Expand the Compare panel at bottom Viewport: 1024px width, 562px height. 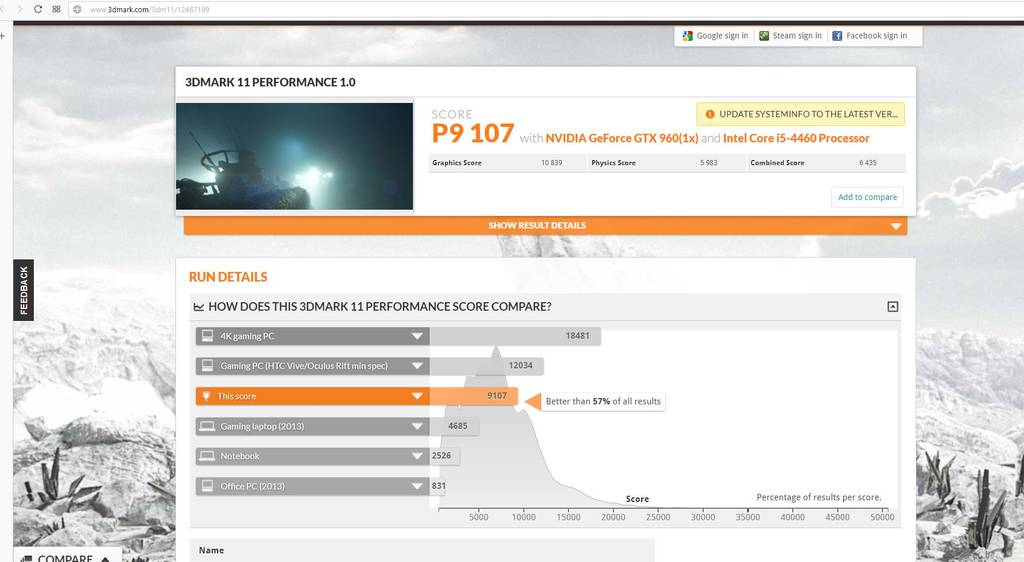click(x=67, y=557)
